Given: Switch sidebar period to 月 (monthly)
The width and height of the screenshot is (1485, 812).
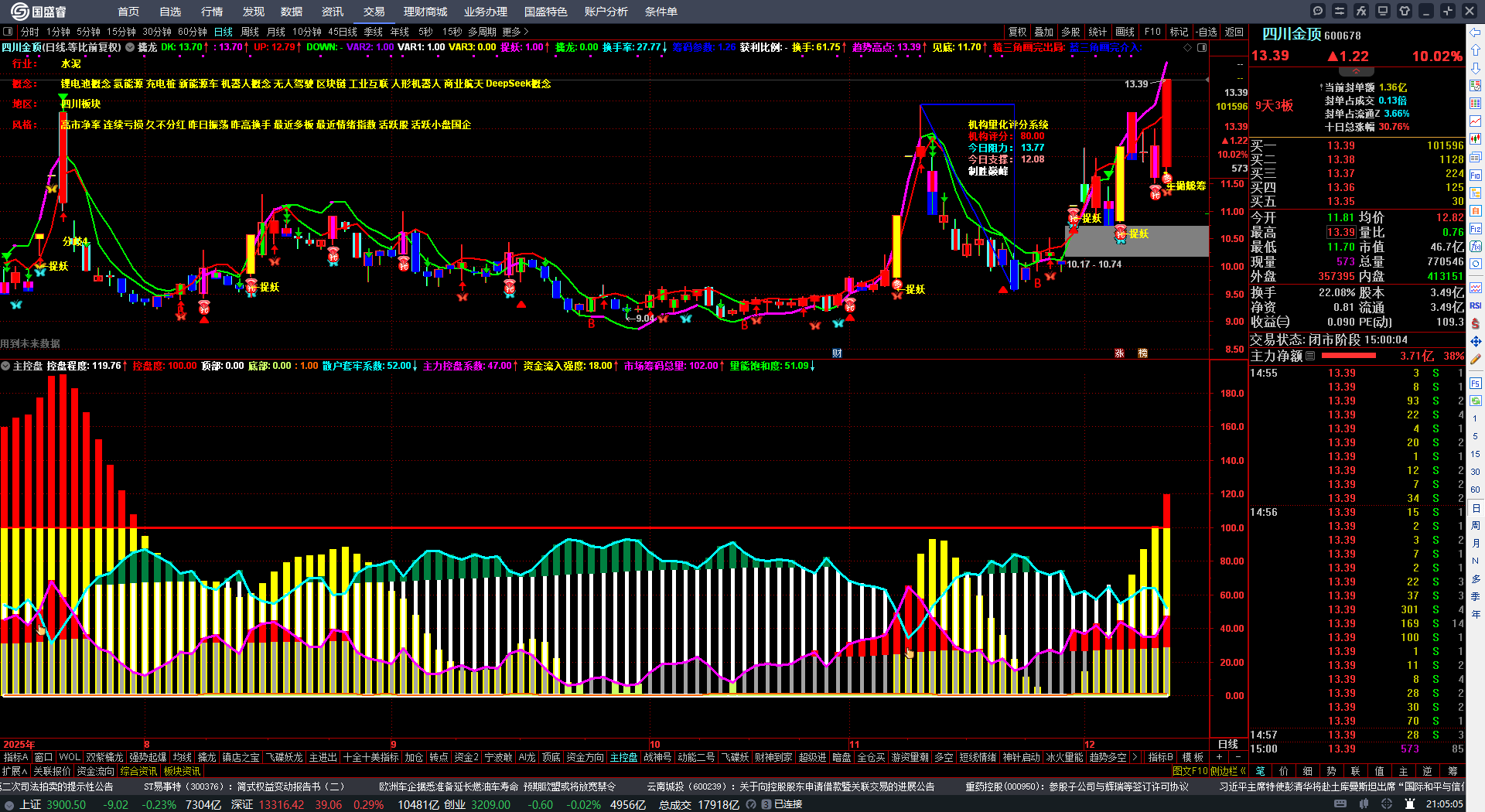Looking at the screenshot, I should (1476, 544).
